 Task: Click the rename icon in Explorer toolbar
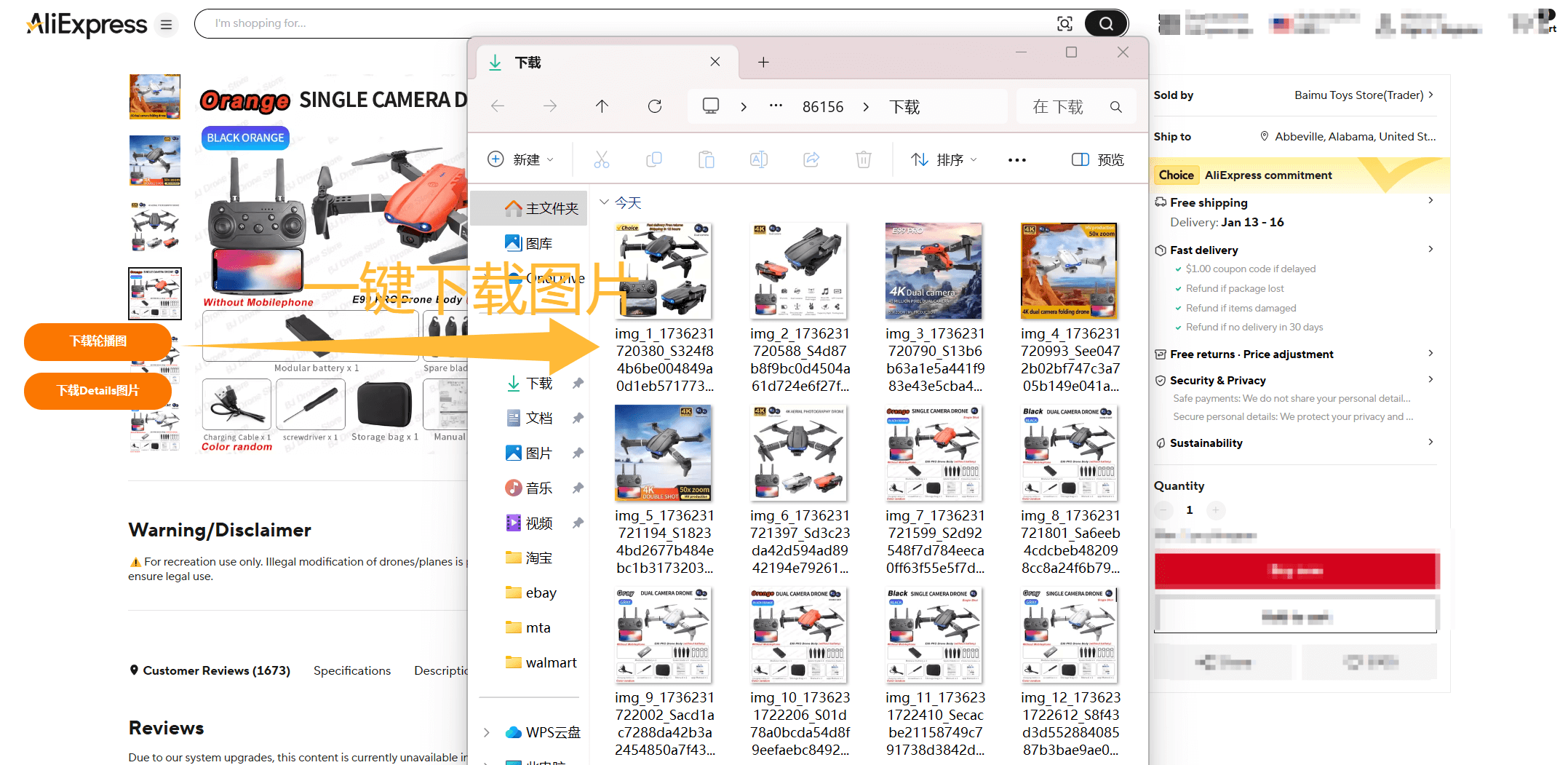coord(759,159)
